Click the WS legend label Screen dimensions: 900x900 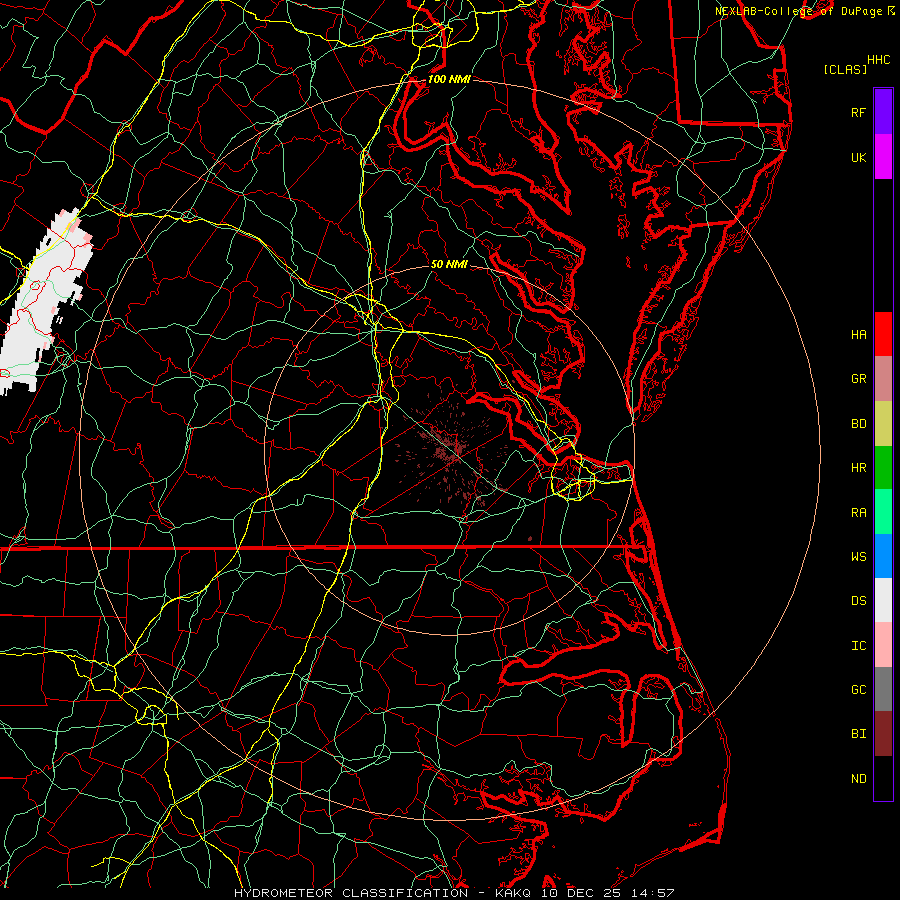point(858,557)
